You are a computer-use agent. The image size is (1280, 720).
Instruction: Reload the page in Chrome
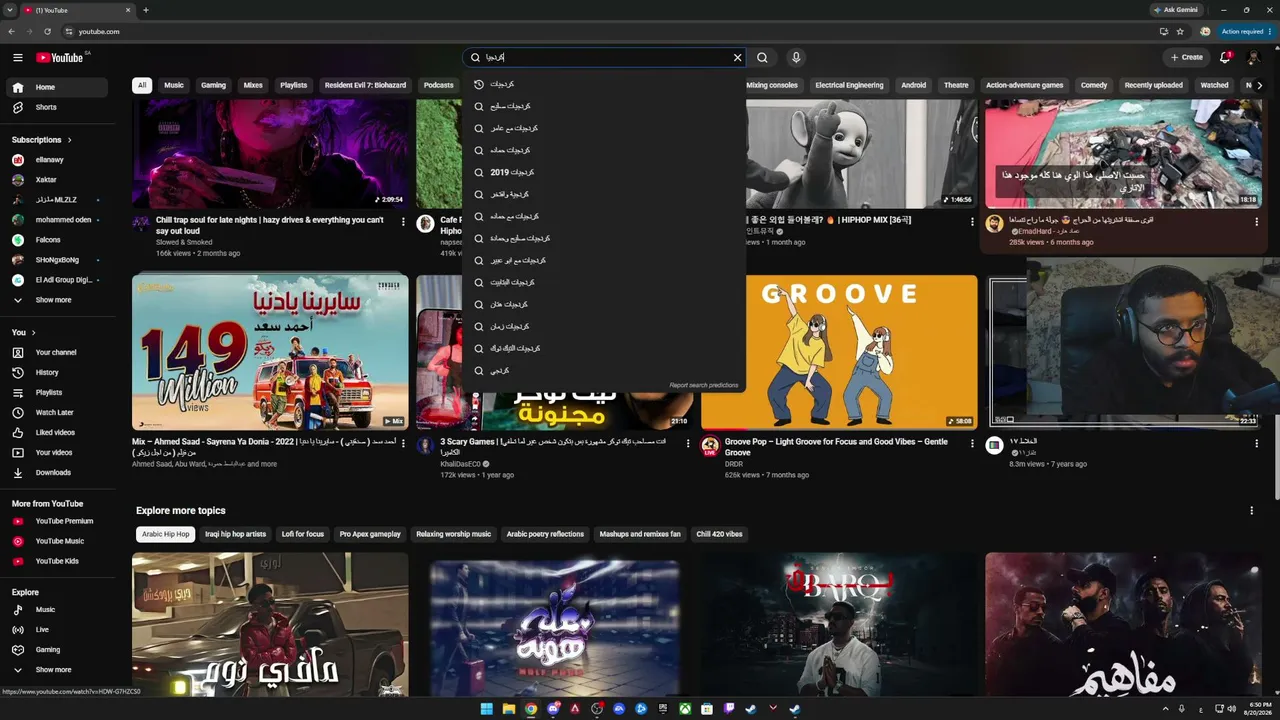(x=47, y=31)
